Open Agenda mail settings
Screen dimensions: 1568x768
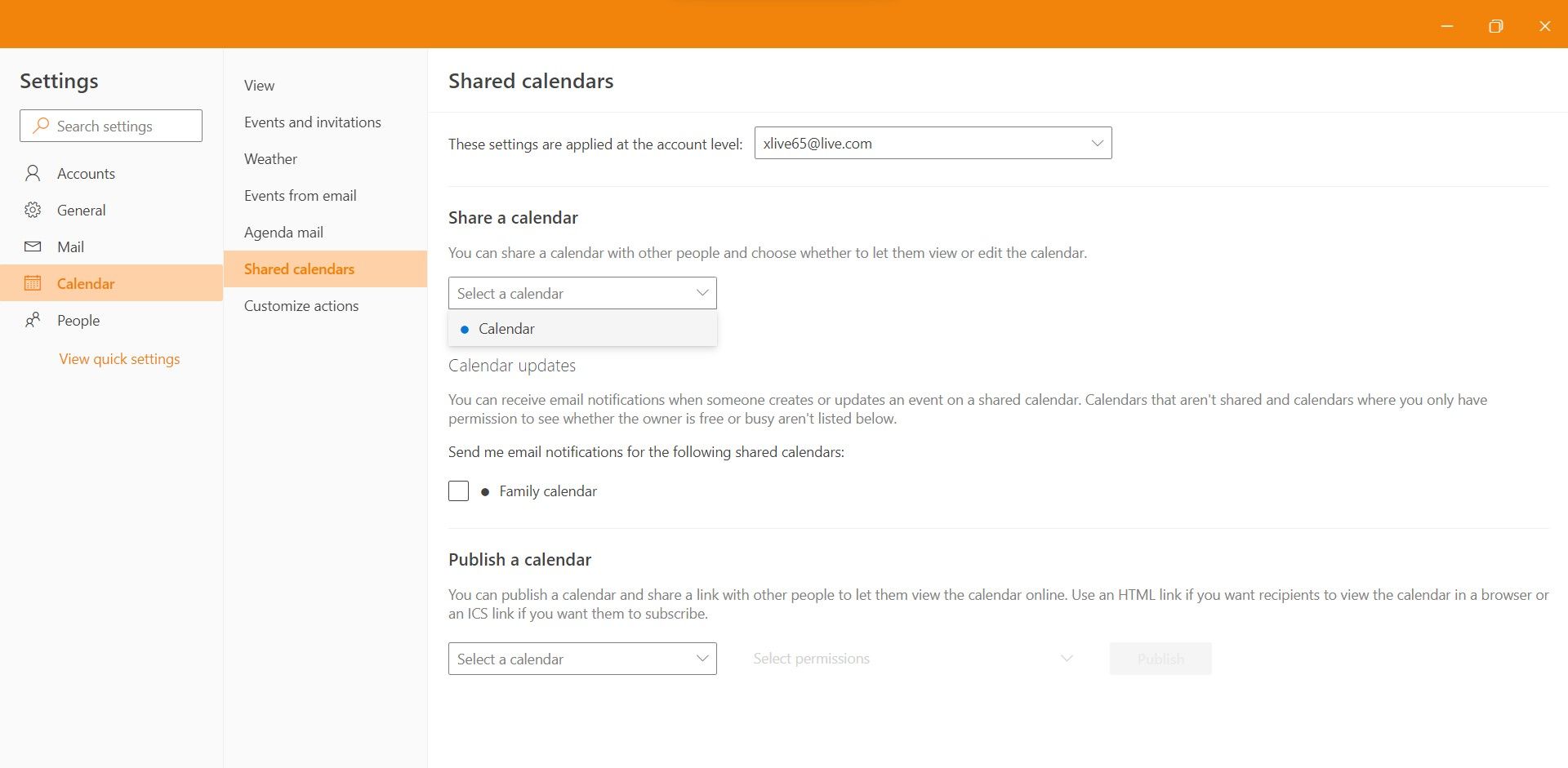point(283,233)
